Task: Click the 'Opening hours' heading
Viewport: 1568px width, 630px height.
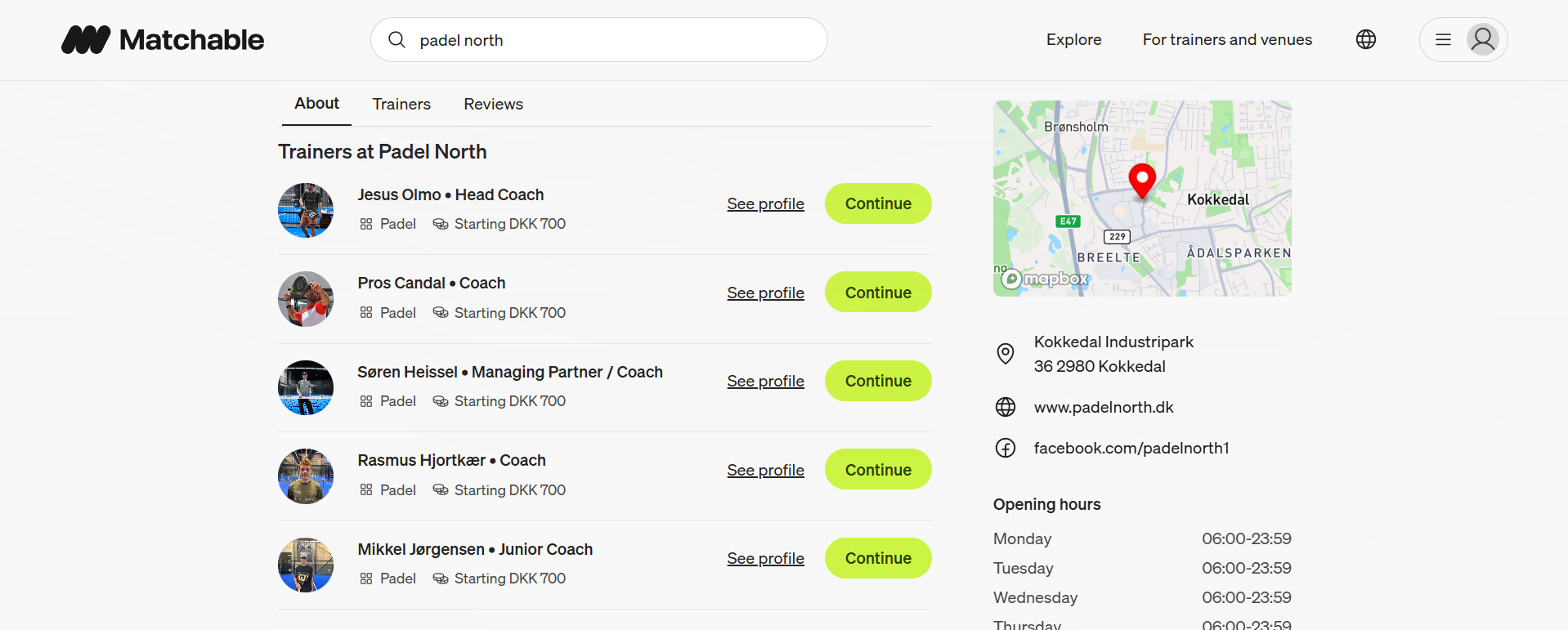Action: (x=1046, y=504)
